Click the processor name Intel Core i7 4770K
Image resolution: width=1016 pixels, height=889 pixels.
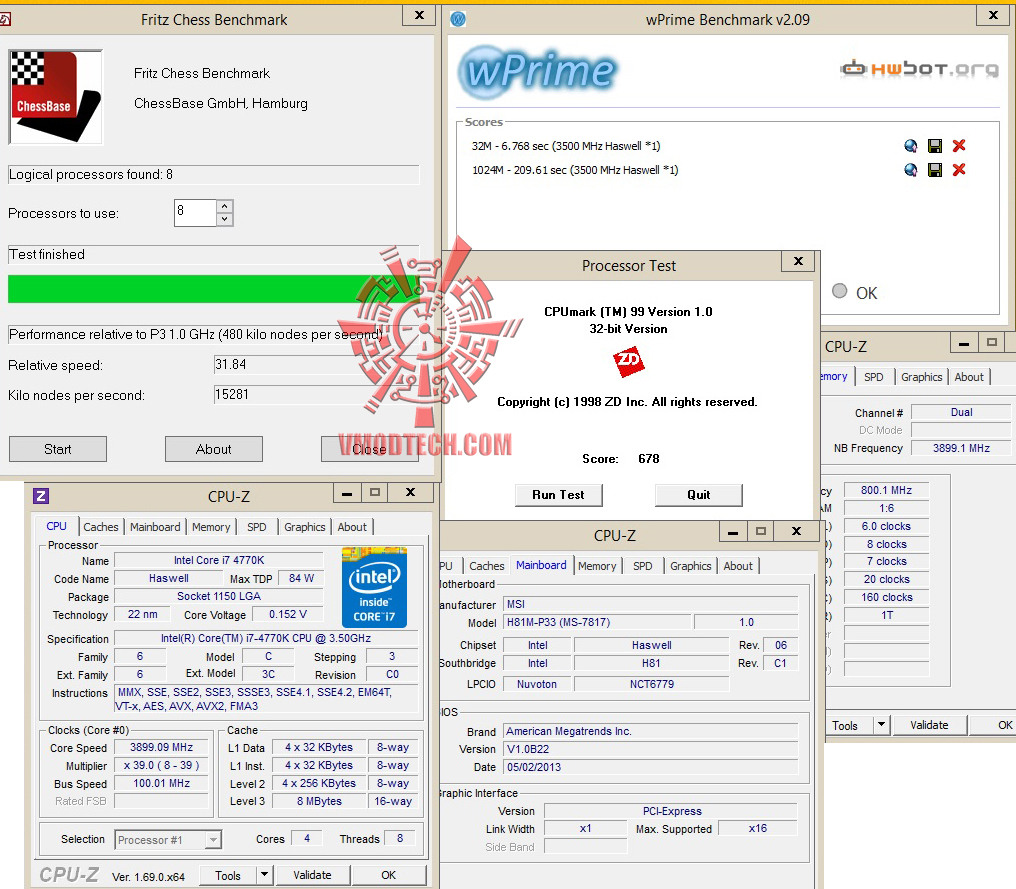click(x=219, y=560)
